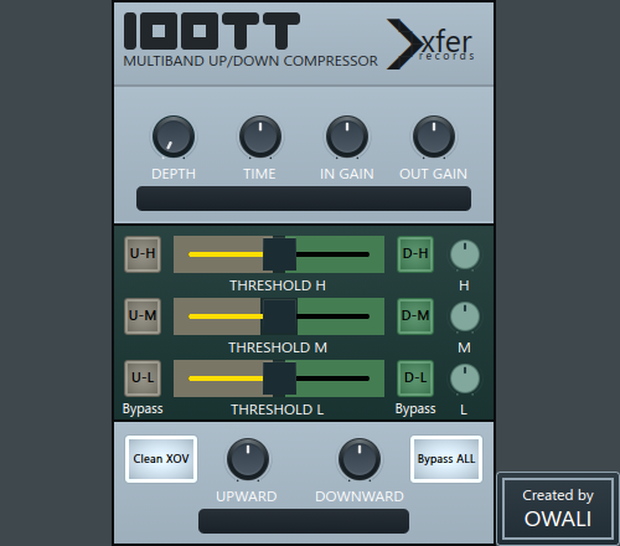Click the MULTIBAND UP/DOWN COMPRESSOR text

251,61
